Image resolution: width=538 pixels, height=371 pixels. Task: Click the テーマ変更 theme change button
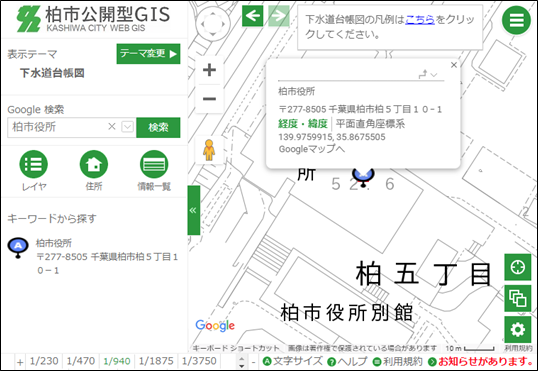148,54
